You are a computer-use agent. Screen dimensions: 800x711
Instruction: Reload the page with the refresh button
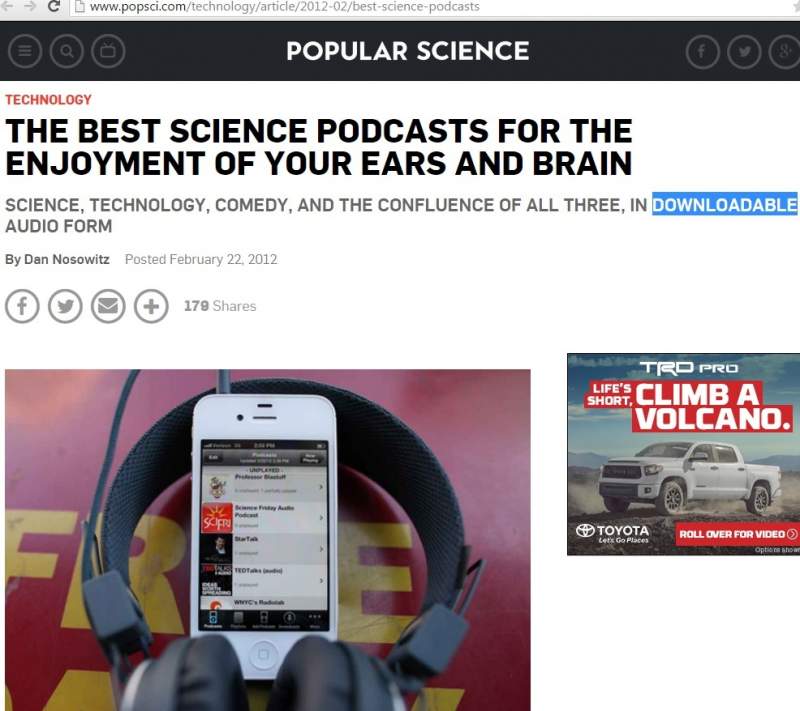pos(54,7)
